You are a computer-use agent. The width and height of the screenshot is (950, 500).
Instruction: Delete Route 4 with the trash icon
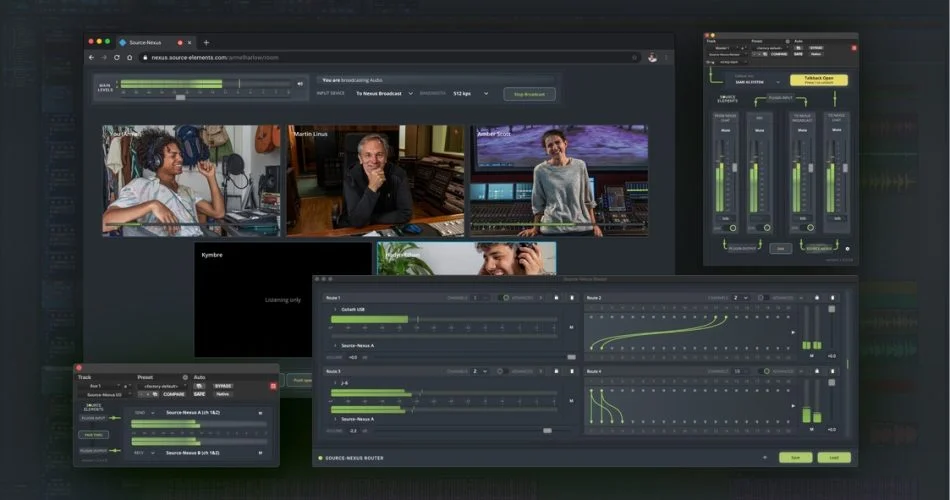coord(832,371)
